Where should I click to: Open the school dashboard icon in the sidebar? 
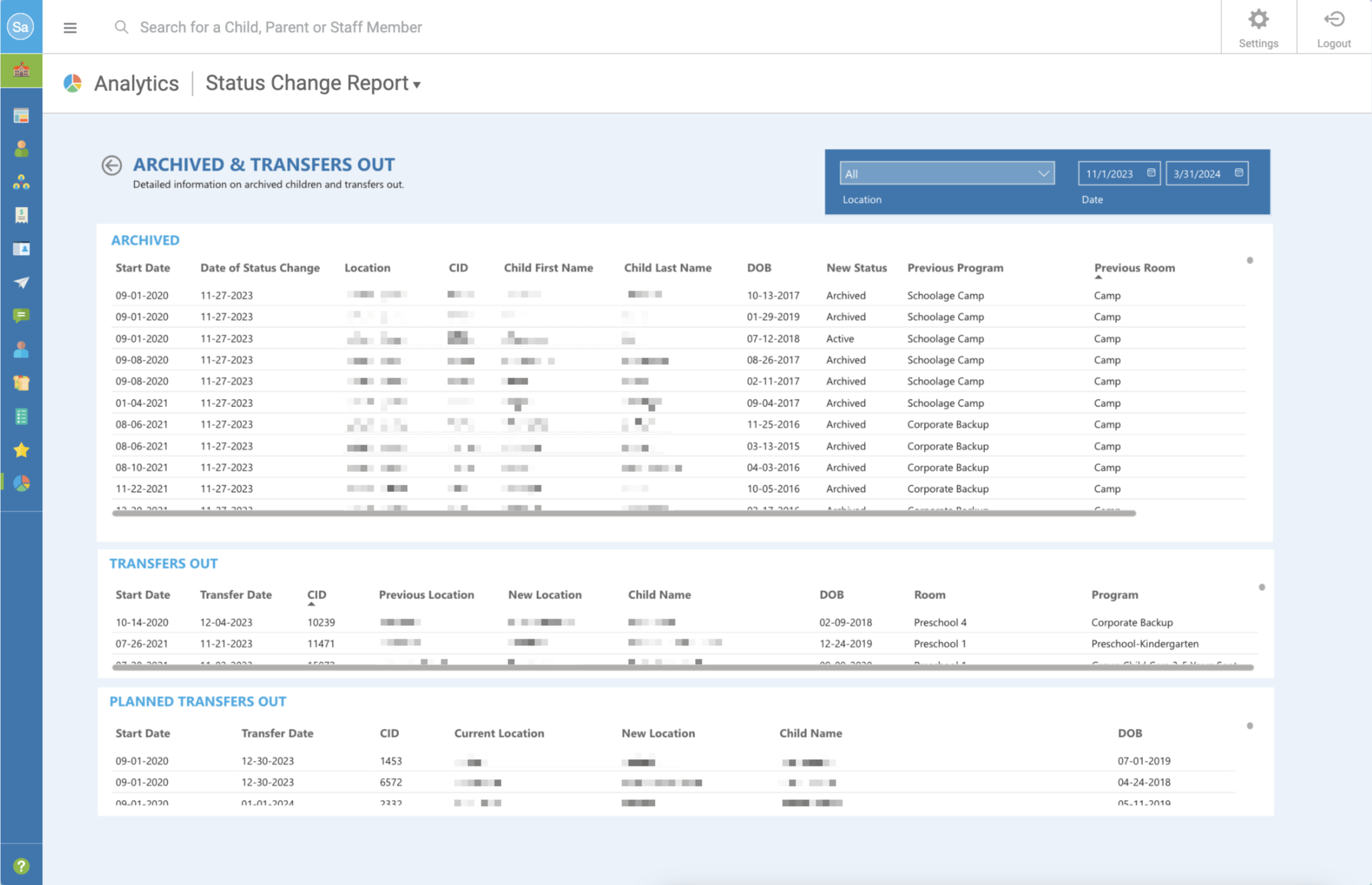(21, 70)
